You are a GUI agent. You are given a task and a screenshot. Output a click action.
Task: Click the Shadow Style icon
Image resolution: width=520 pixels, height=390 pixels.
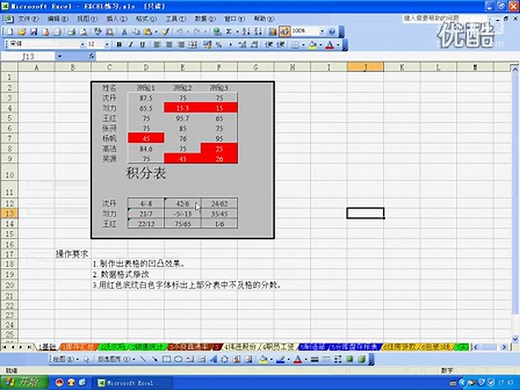[350, 359]
